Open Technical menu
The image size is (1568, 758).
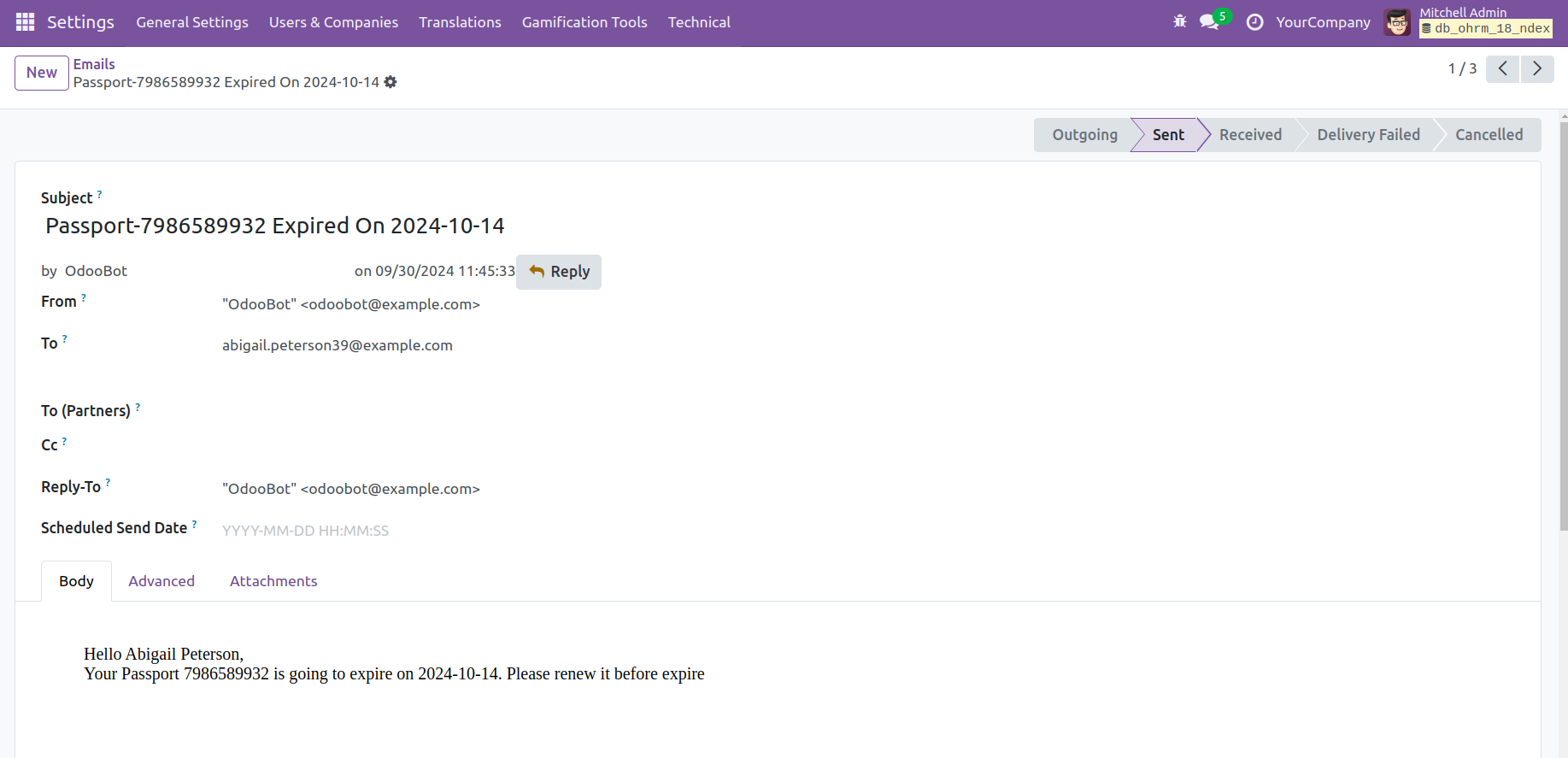pos(698,22)
